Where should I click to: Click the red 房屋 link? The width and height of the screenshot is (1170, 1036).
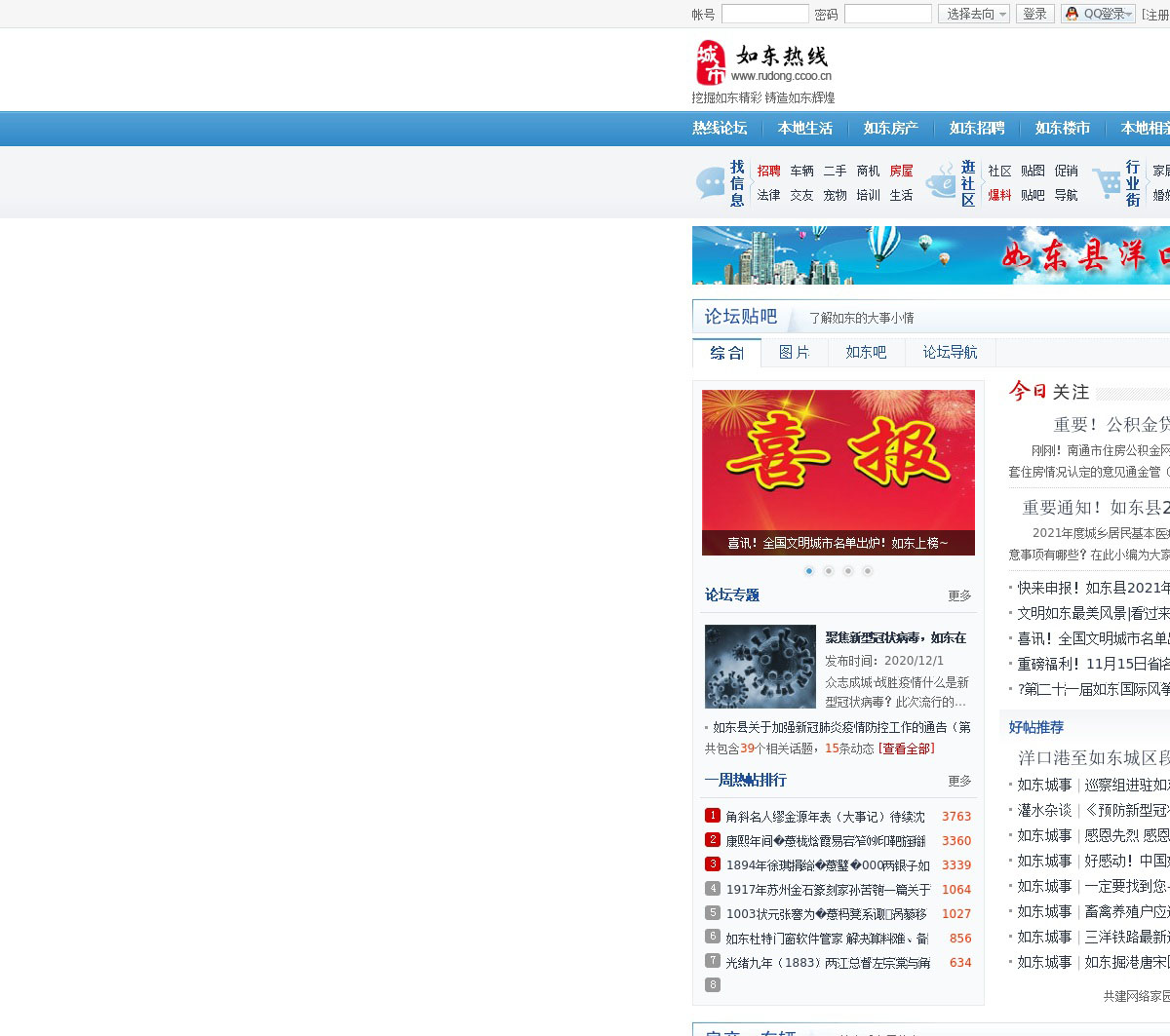(902, 171)
